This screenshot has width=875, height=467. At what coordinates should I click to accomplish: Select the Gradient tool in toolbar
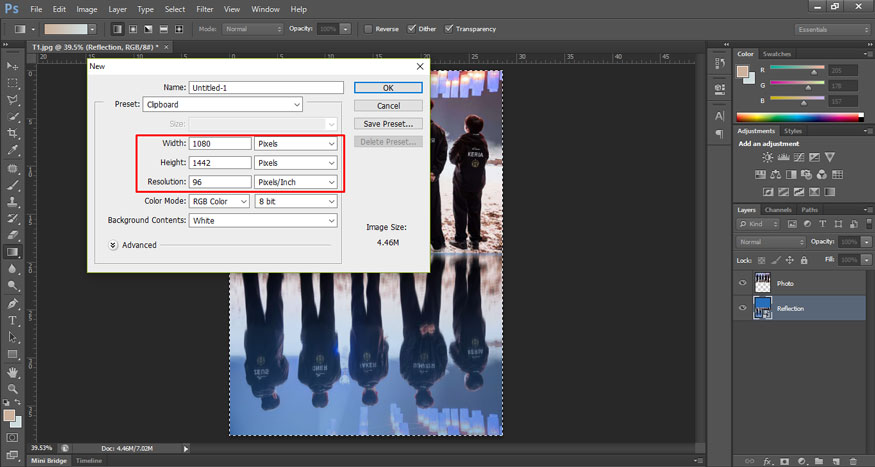(x=13, y=252)
